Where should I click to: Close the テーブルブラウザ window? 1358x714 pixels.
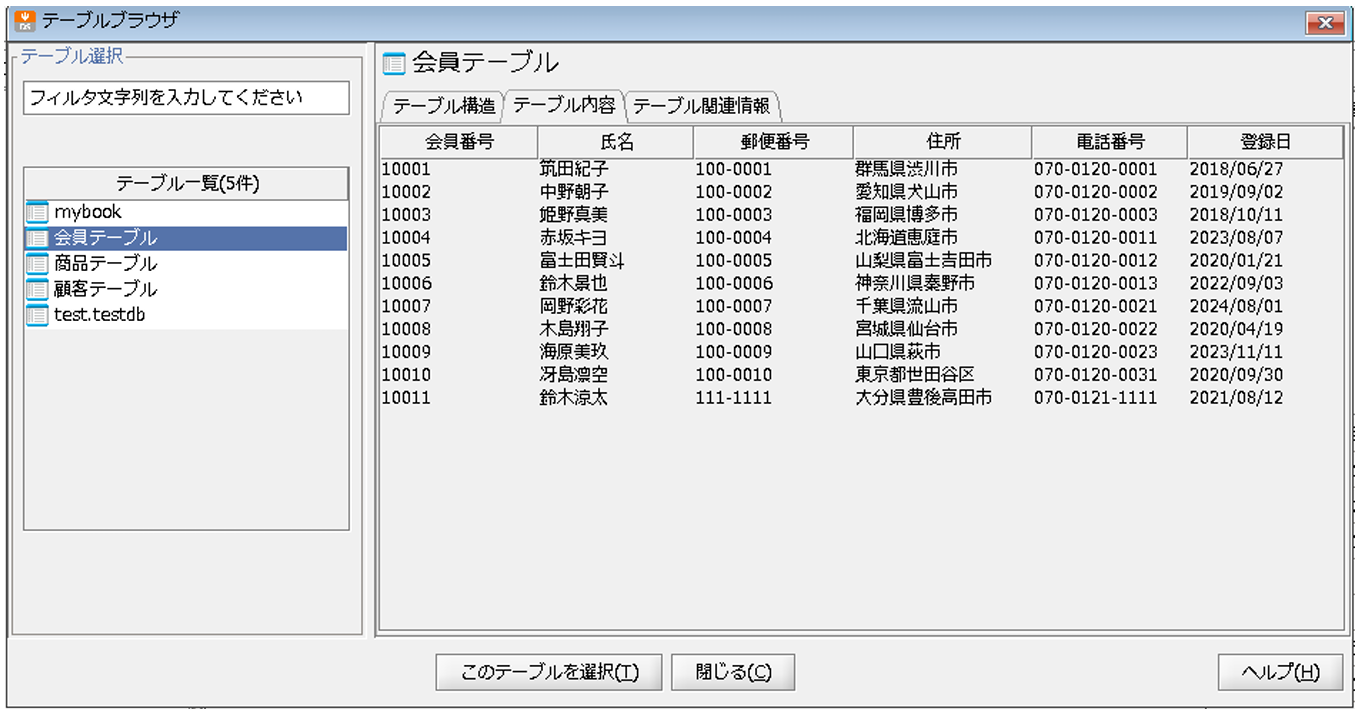point(1324,22)
